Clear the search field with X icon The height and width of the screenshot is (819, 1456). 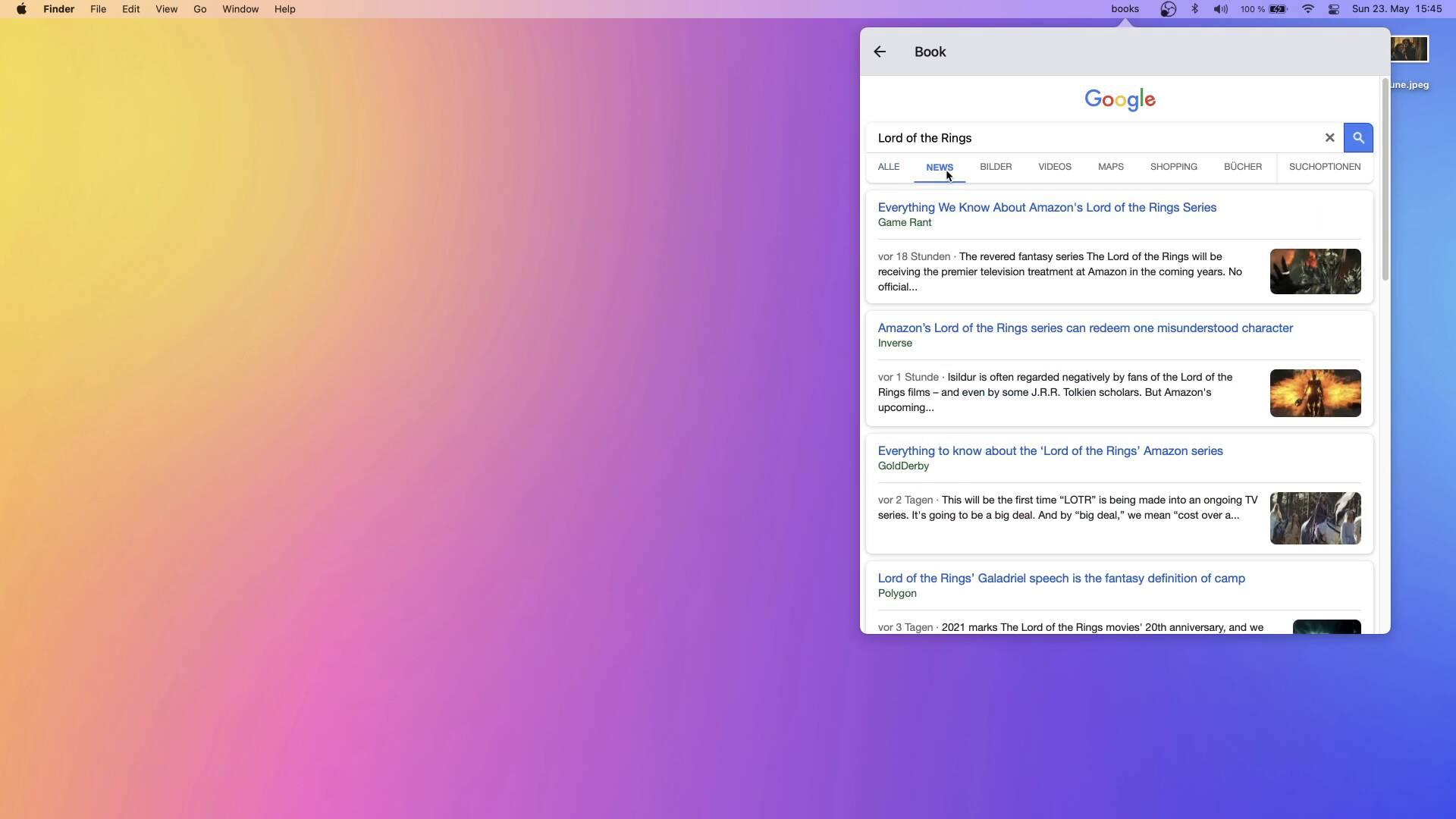pyautogui.click(x=1329, y=138)
